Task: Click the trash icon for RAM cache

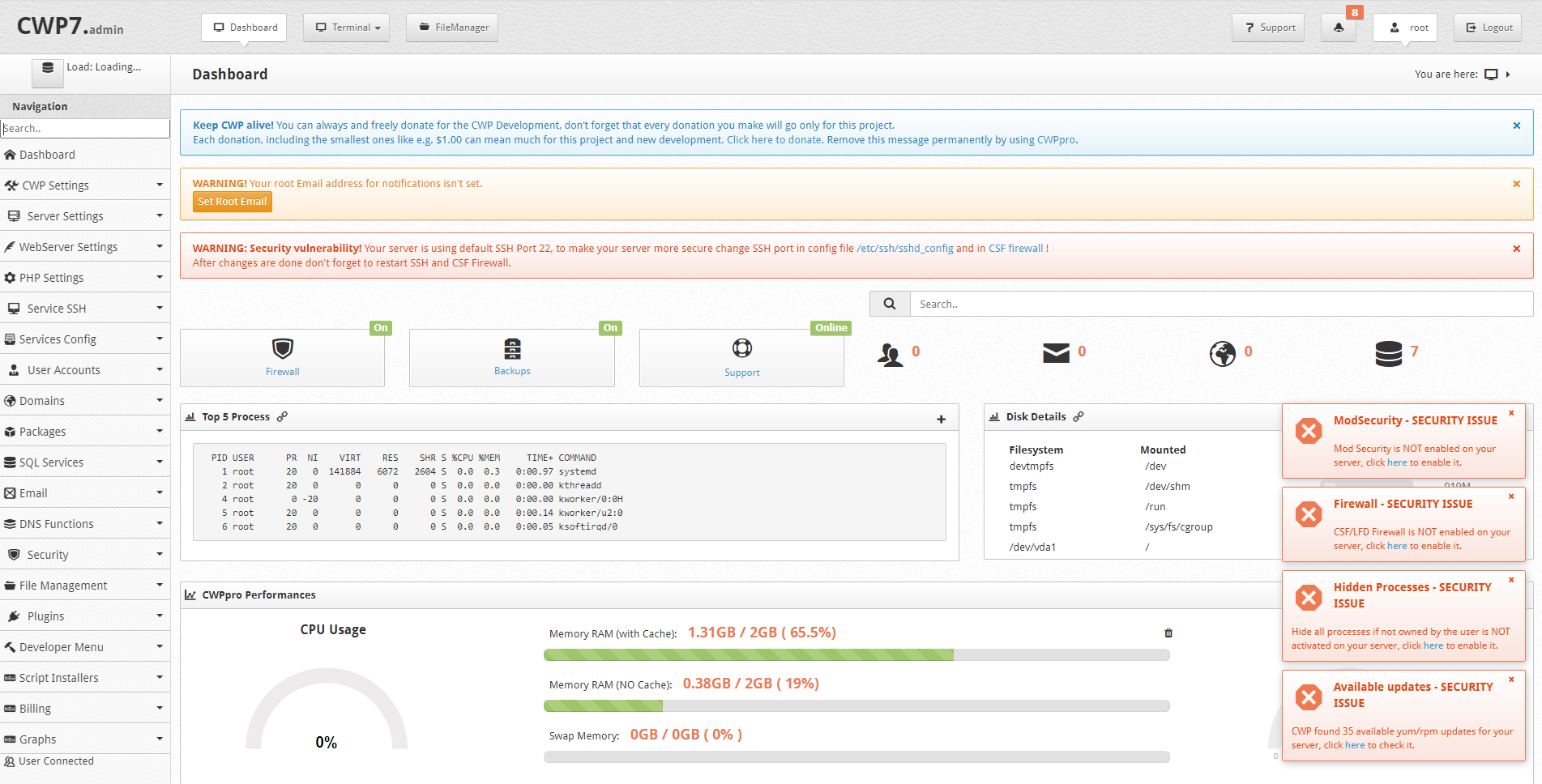Action: click(x=1168, y=633)
